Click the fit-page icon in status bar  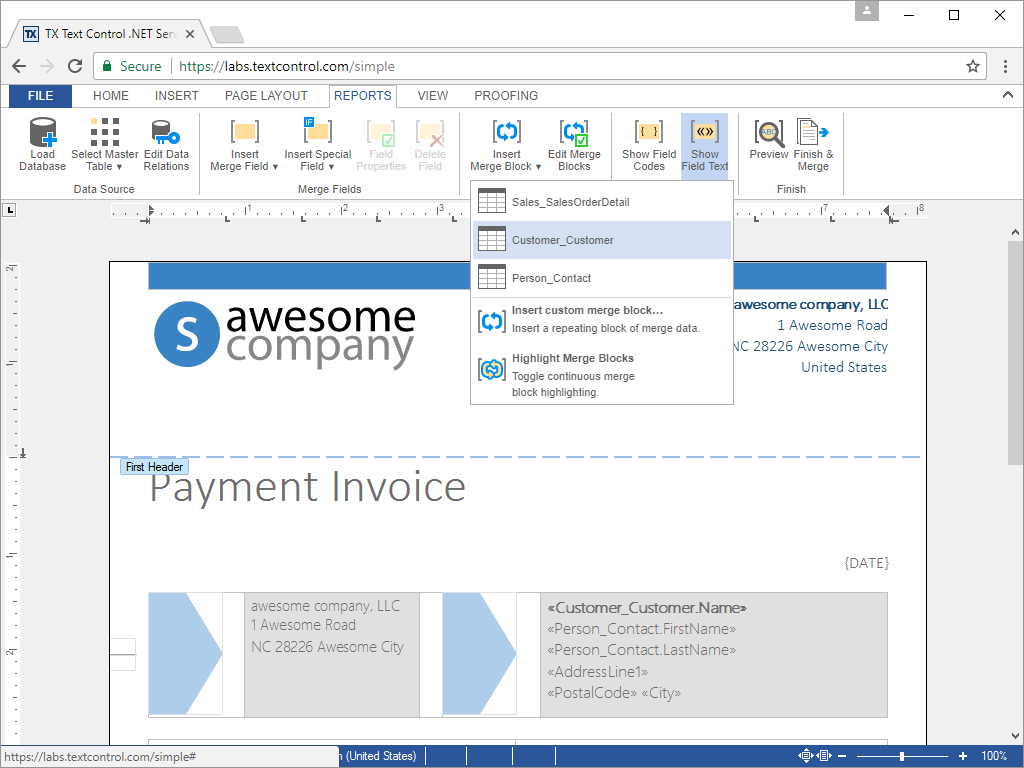805,756
